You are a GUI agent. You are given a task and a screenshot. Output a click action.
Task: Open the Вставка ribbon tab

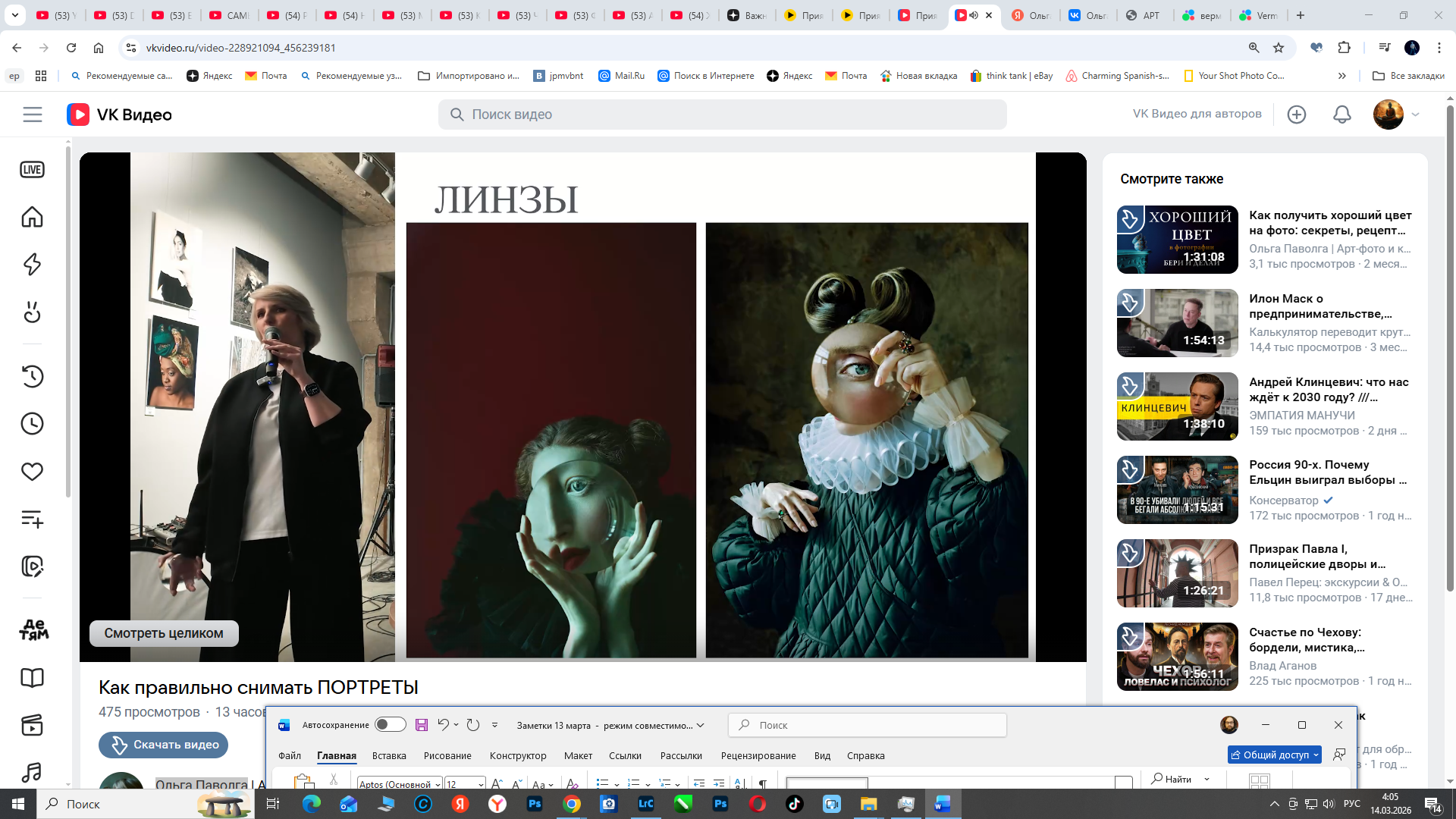(x=389, y=756)
